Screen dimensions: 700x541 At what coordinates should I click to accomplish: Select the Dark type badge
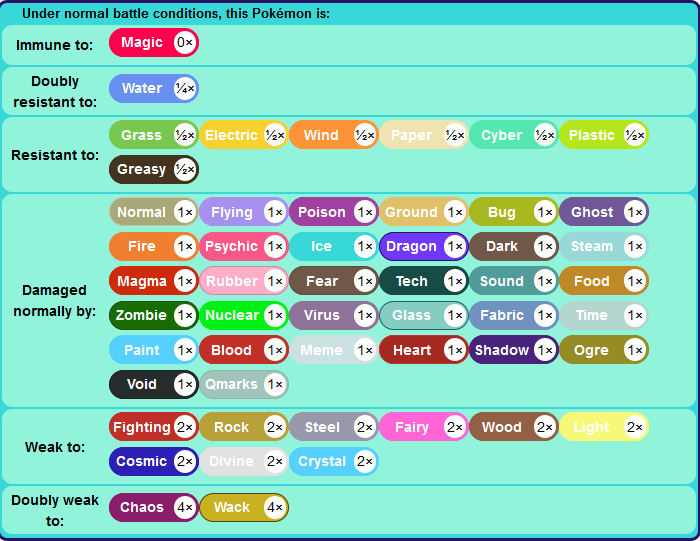[x=514, y=246]
